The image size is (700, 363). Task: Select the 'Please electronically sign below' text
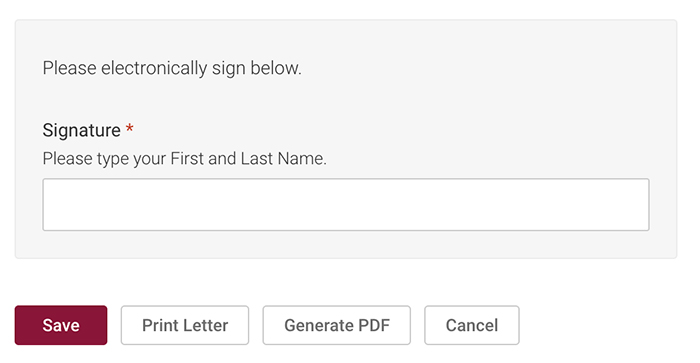coord(172,68)
